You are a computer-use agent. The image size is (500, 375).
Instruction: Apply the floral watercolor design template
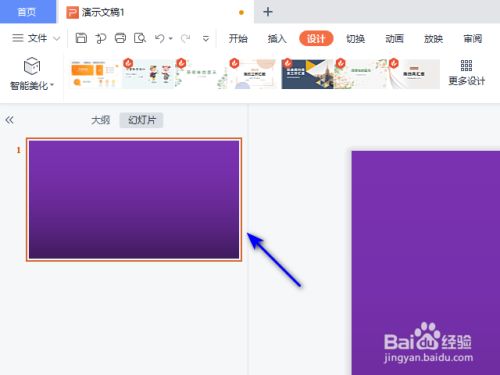tap(360, 74)
